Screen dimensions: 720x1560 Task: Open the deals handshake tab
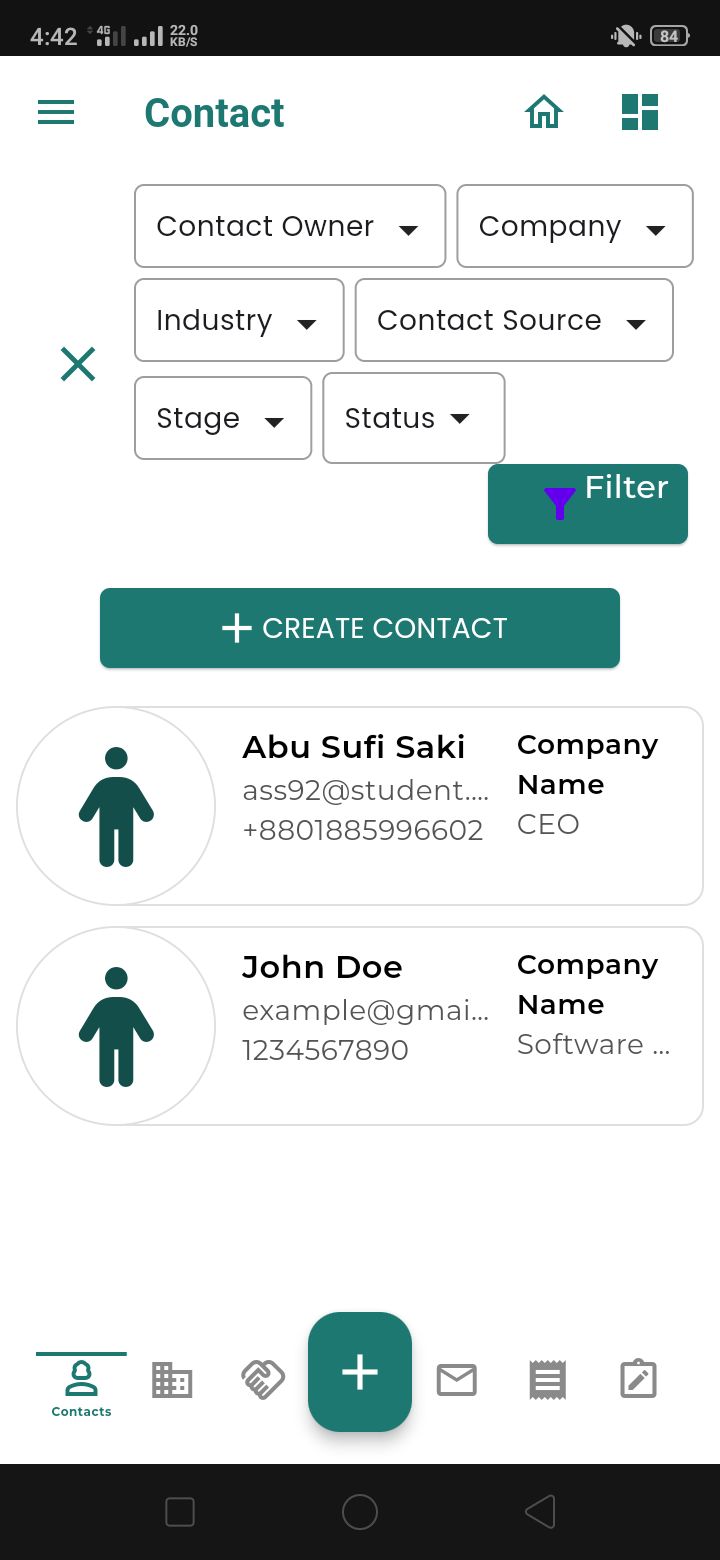(x=264, y=1380)
